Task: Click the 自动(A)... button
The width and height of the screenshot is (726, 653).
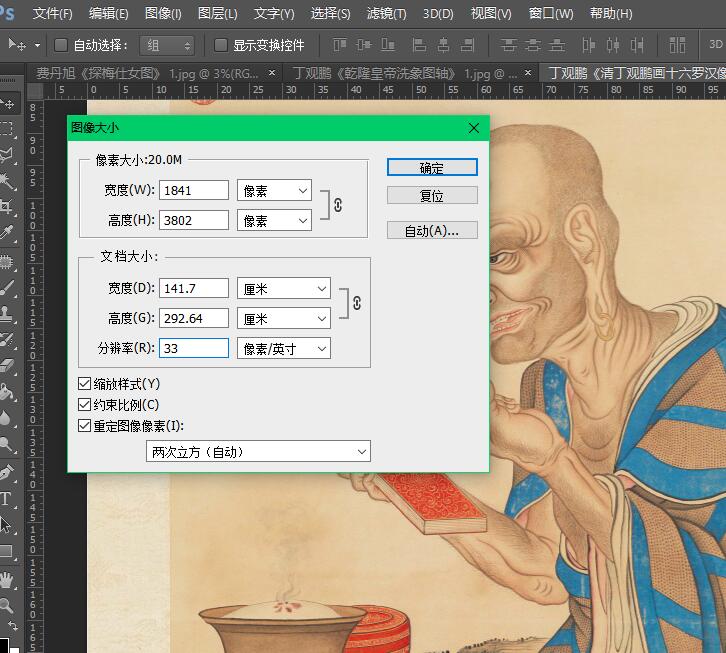Action: tap(432, 230)
